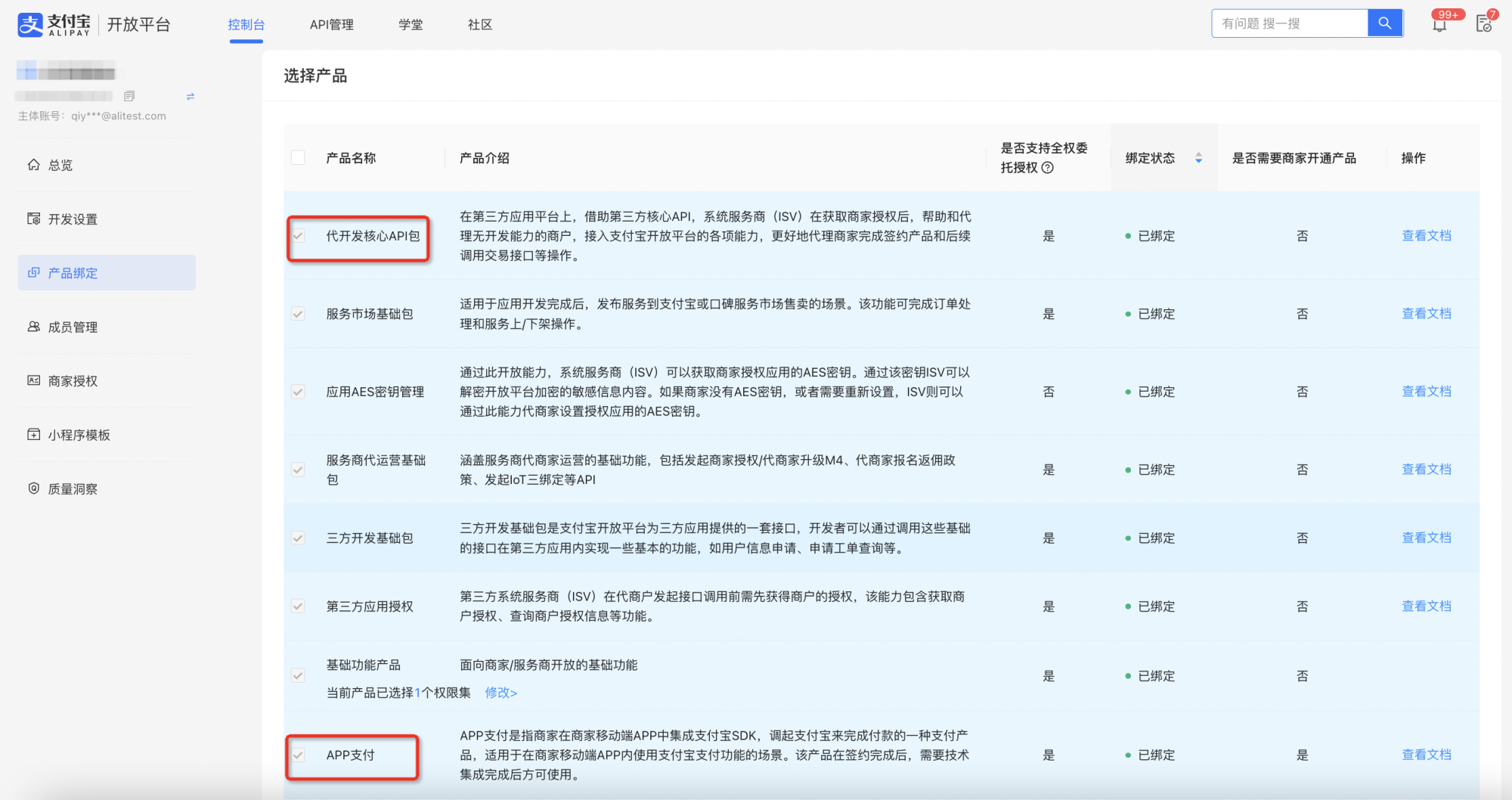Screen dimensions: 1512x800
Task: Click the switch account arrows icon
Action: click(x=191, y=96)
